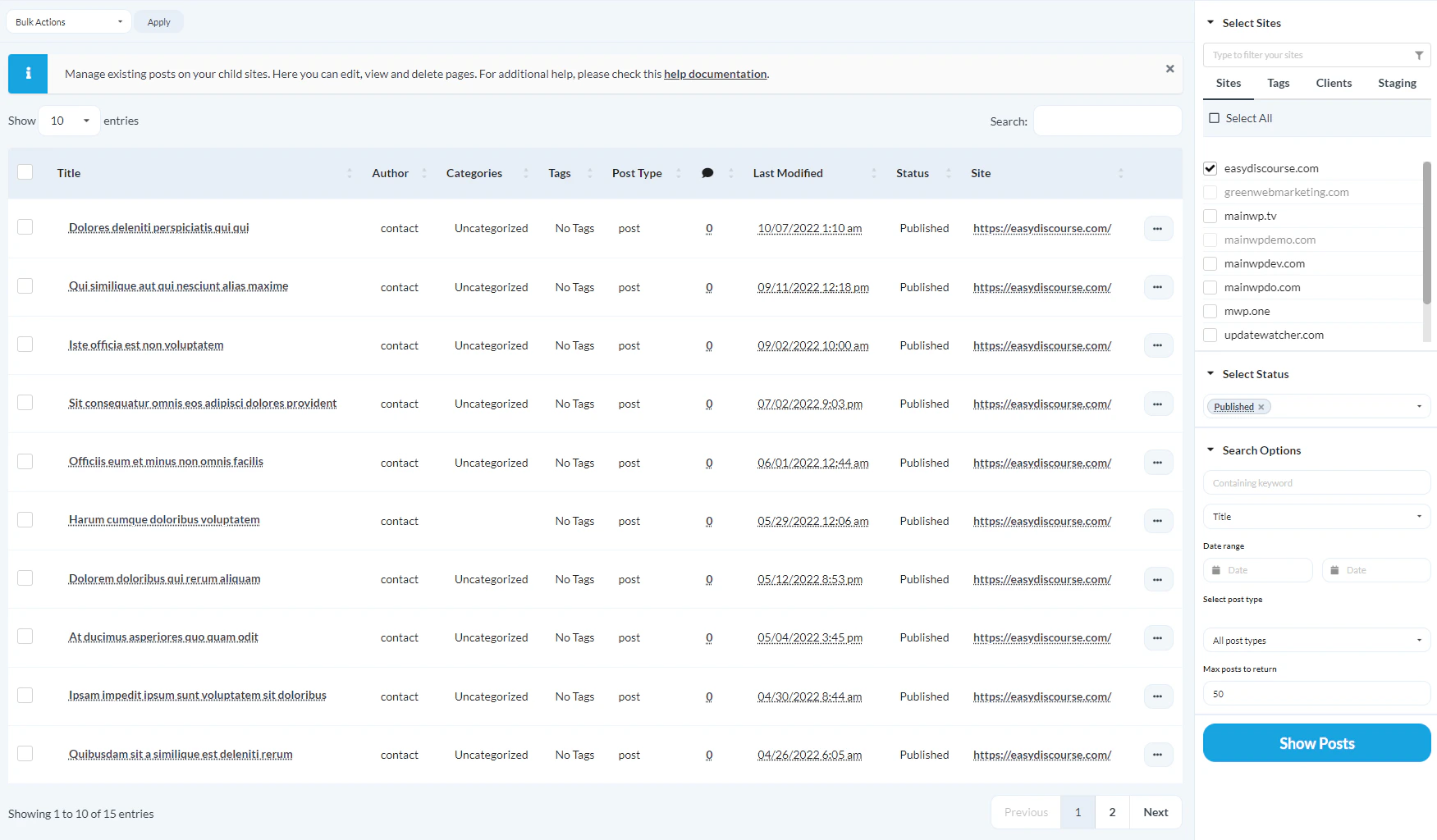Click the filter funnel icon in site search
This screenshot has width=1437, height=840.
coord(1419,55)
